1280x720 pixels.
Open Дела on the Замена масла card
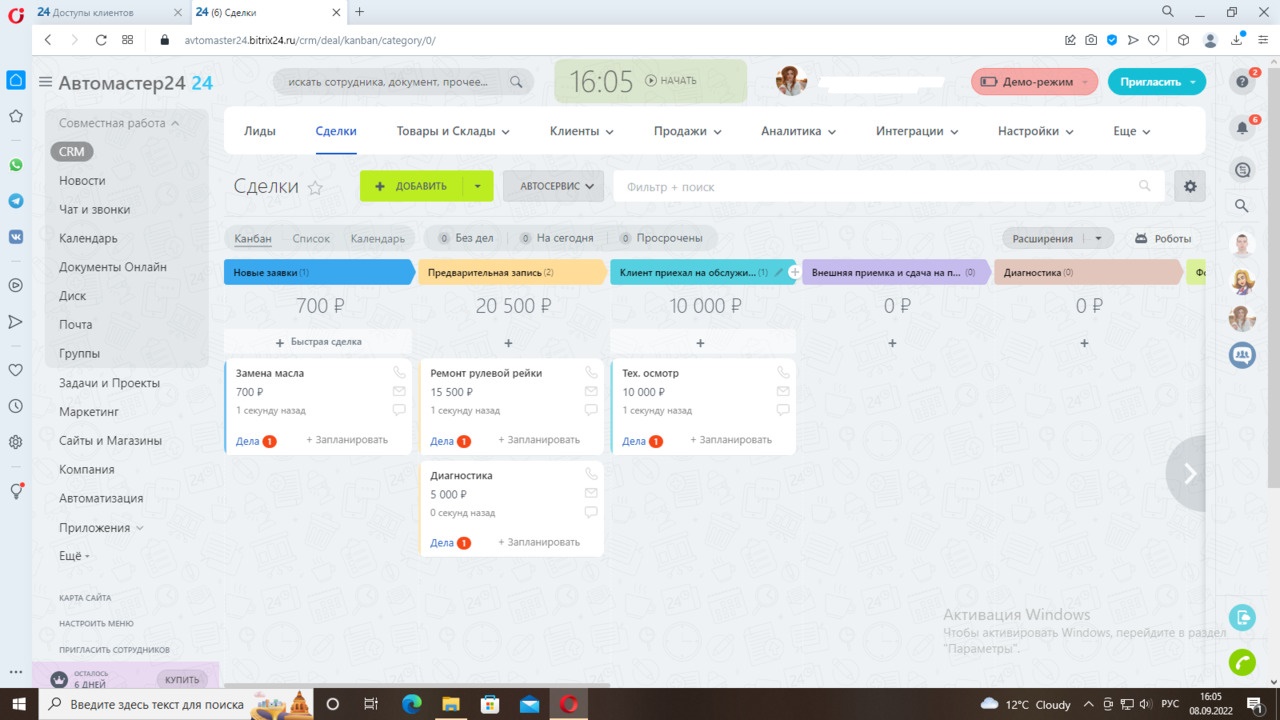[x=247, y=441]
